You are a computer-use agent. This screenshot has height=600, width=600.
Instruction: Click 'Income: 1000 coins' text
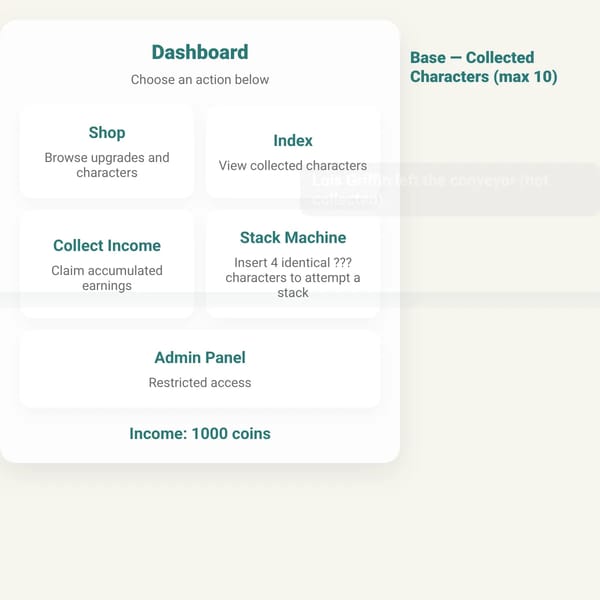[x=200, y=434]
